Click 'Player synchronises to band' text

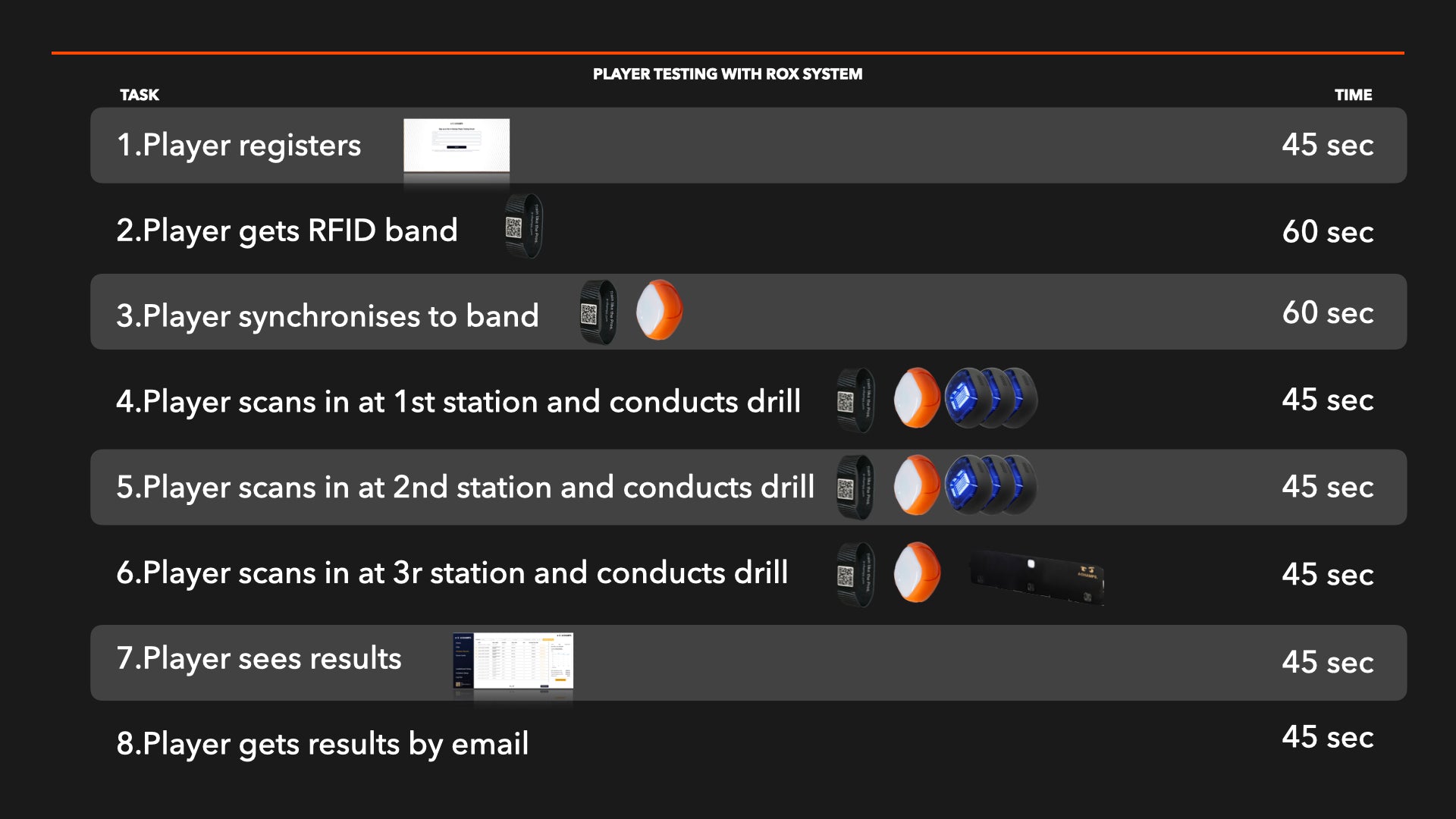tap(327, 316)
